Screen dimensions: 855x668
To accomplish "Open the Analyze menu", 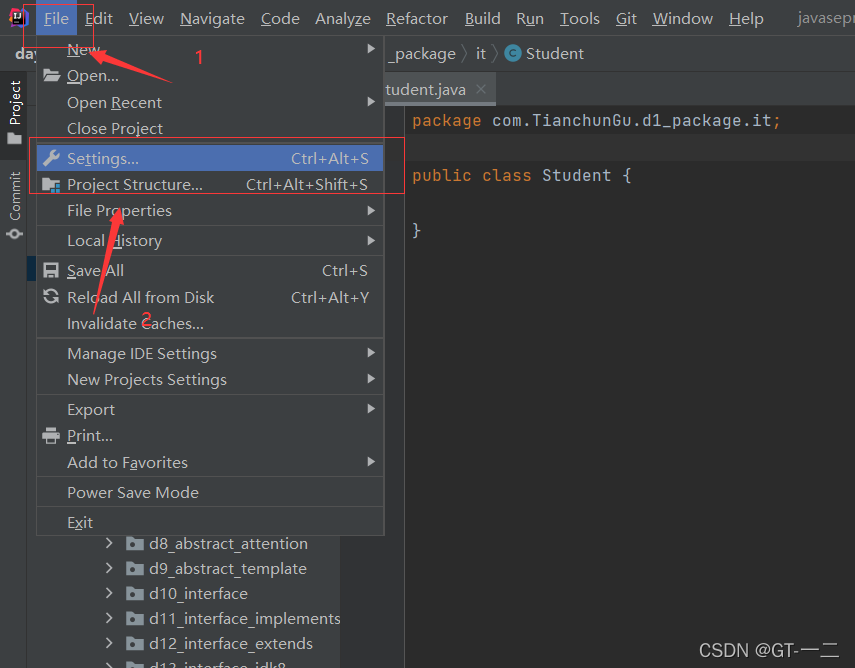I will click(342, 19).
